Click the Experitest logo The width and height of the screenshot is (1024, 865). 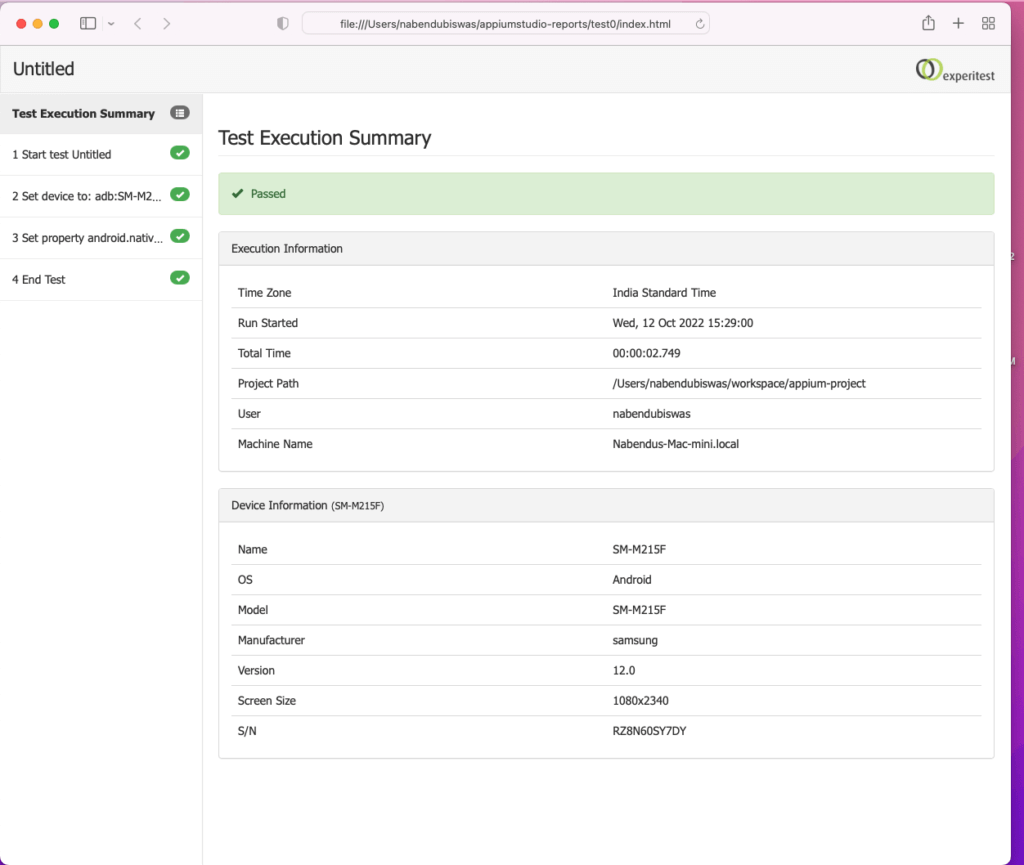click(x=954, y=70)
